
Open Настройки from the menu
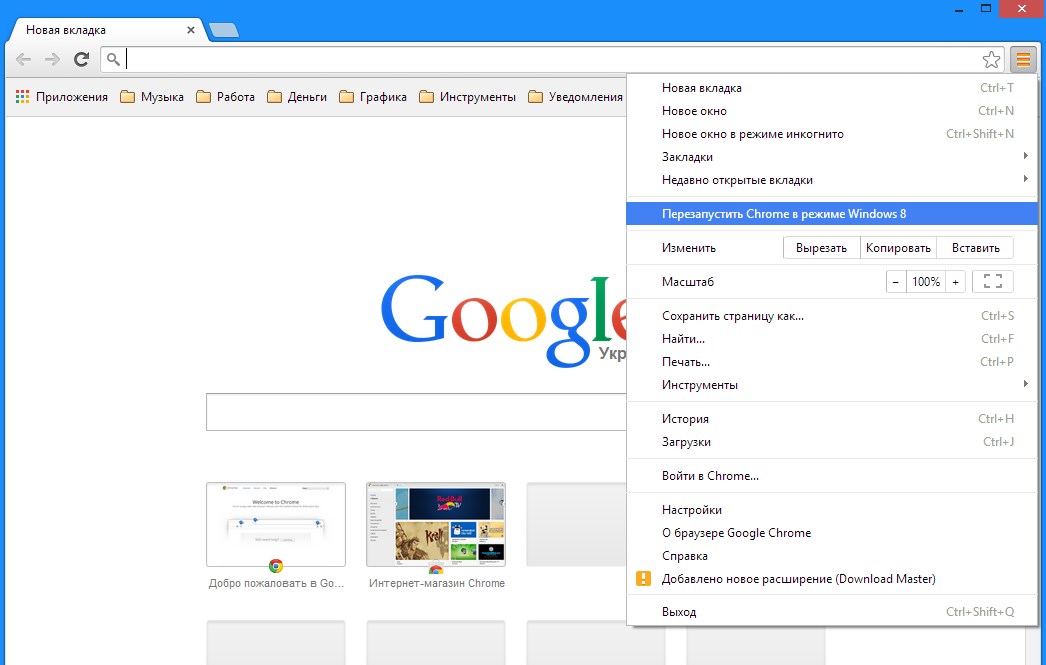pyautogui.click(x=832, y=510)
